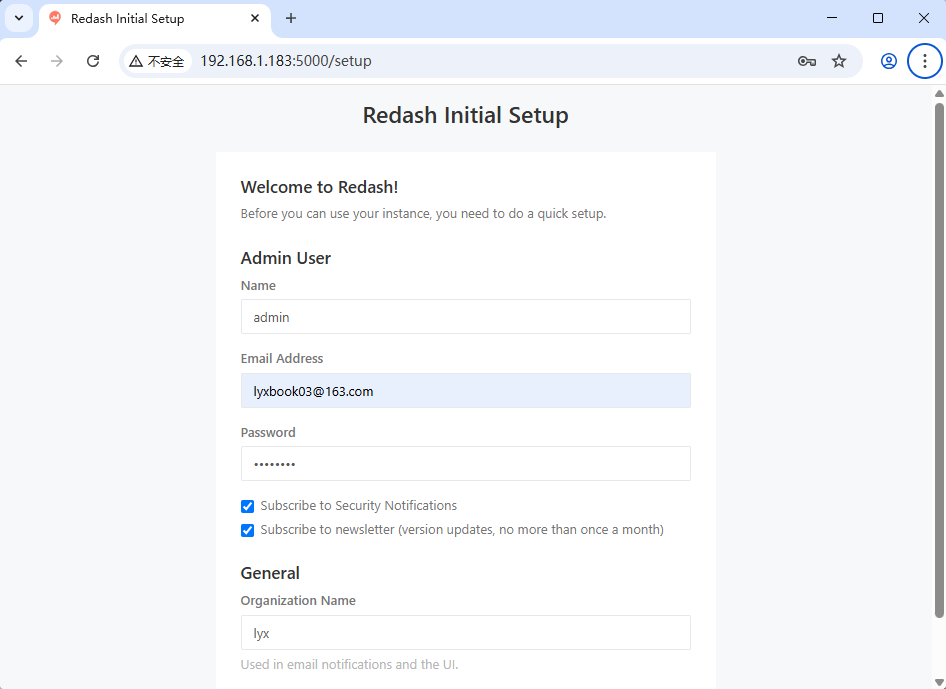
Task: Click the General section heading
Action: tap(270, 573)
